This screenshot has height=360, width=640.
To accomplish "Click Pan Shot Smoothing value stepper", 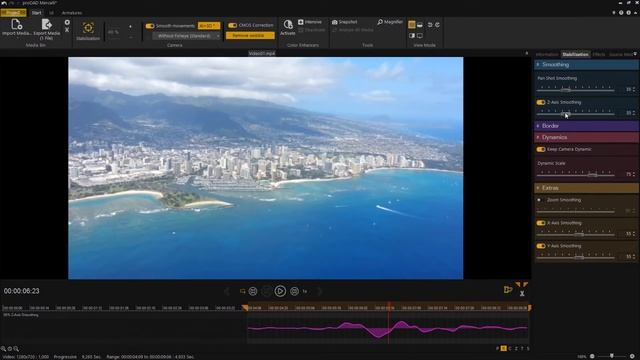I will [634, 89].
